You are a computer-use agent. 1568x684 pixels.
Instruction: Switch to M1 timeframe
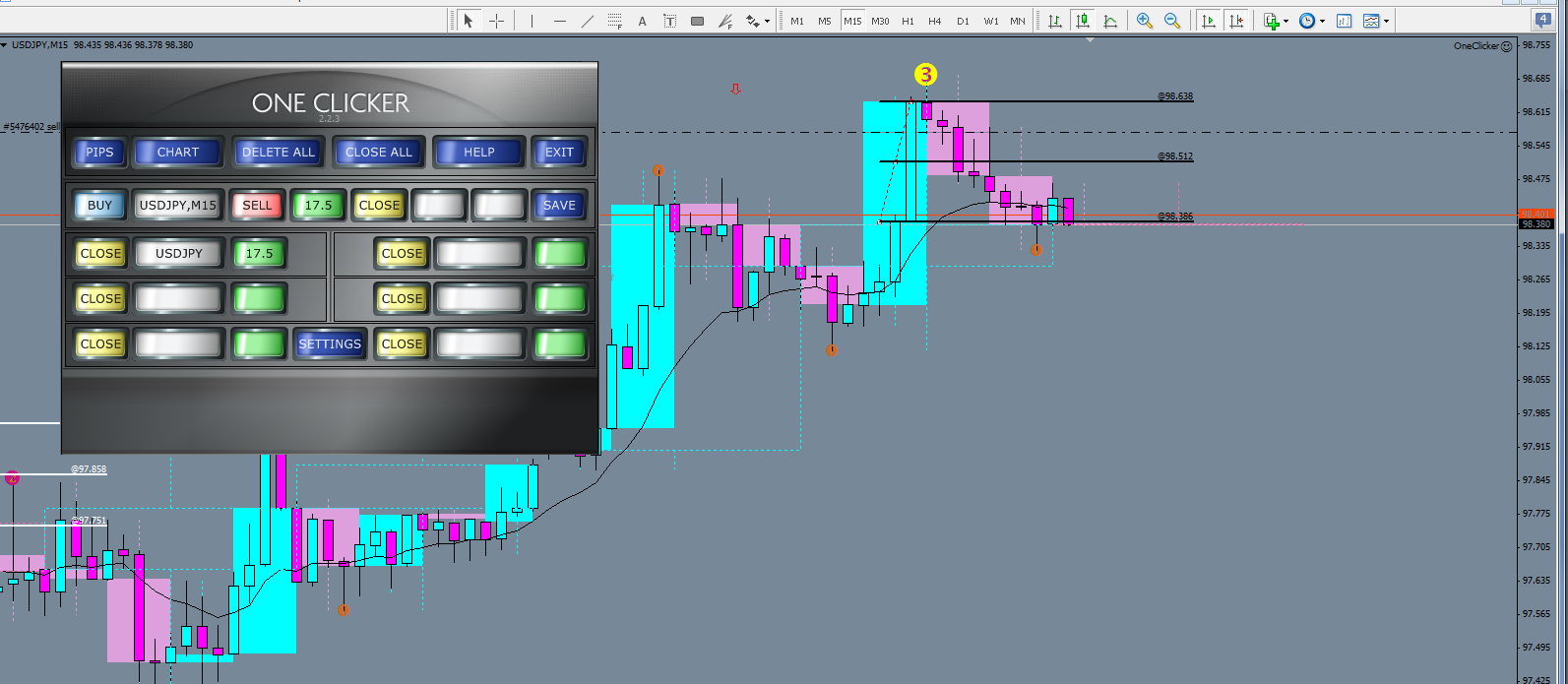pos(797,21)
